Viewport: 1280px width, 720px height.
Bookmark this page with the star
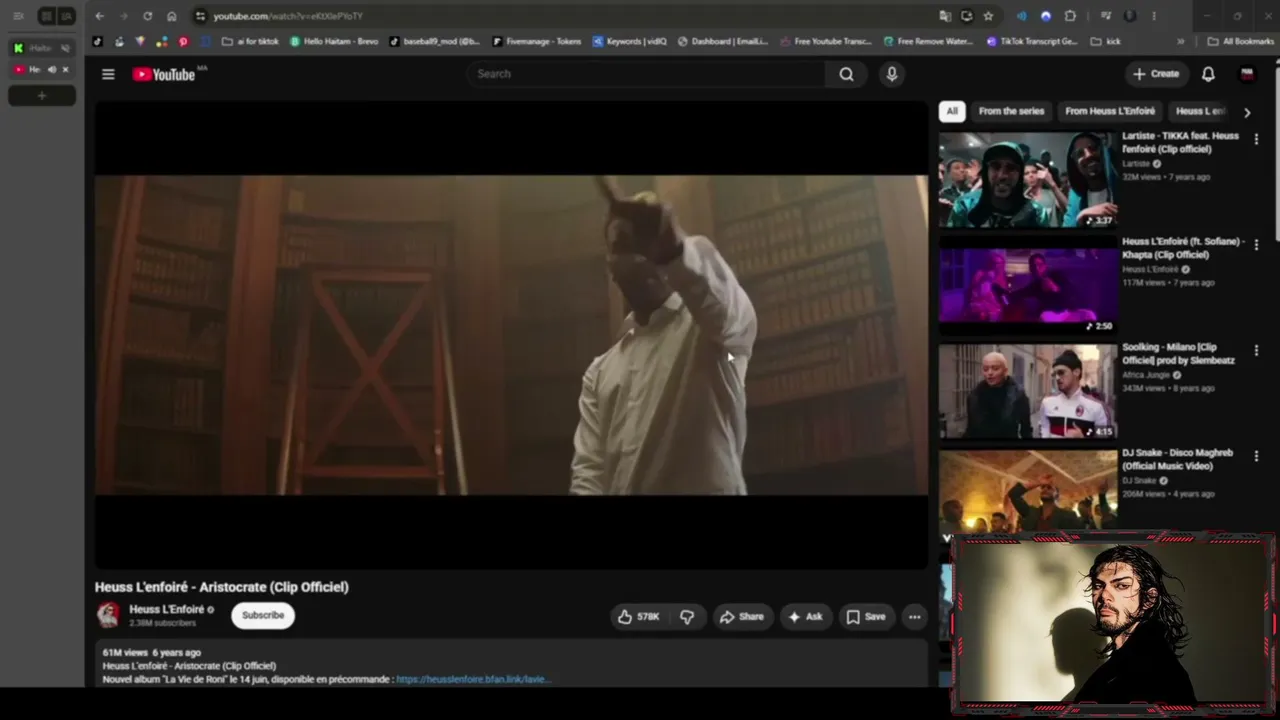[988, 16]
